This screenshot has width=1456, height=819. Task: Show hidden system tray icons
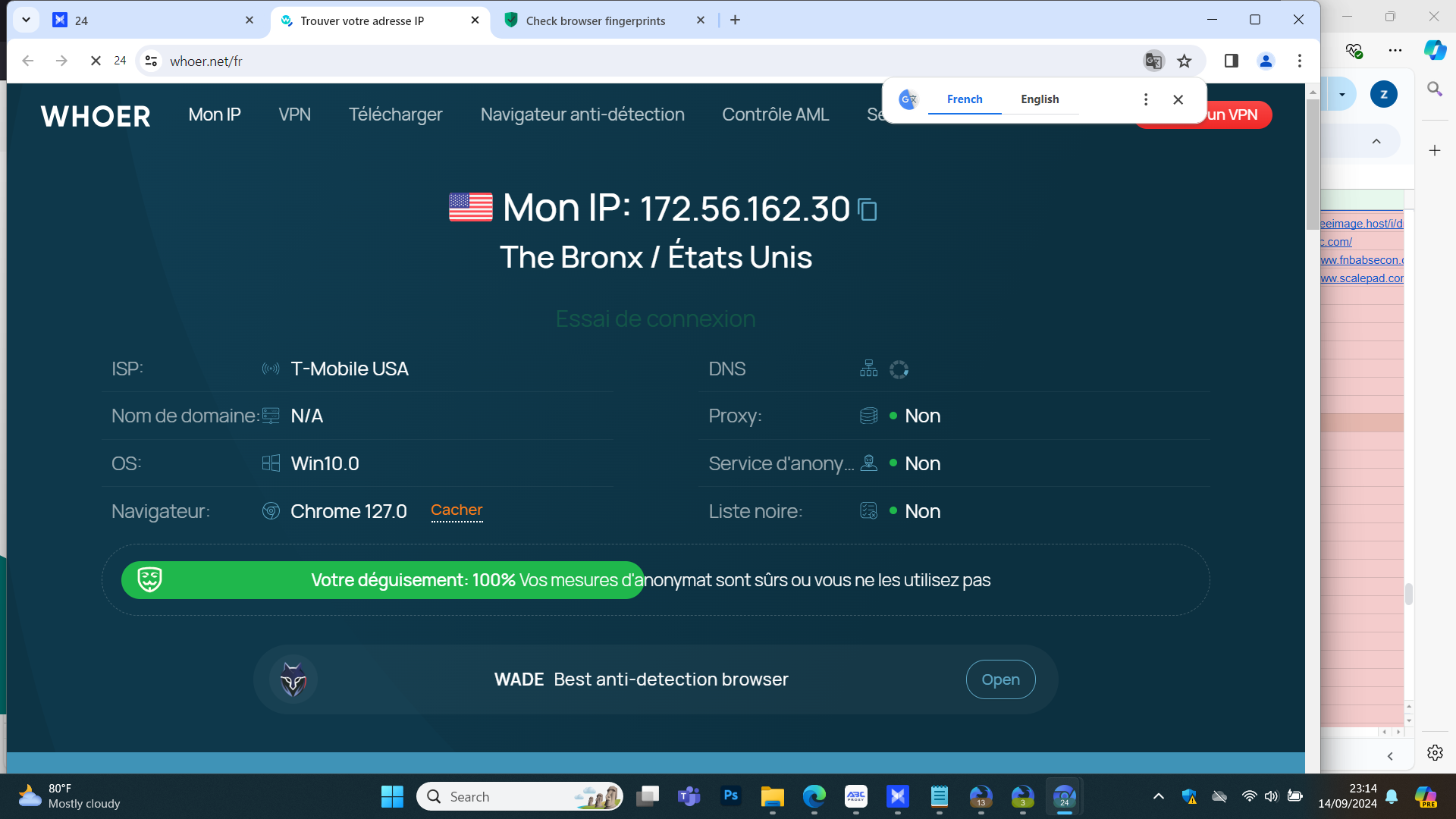tap(1158, 796)
